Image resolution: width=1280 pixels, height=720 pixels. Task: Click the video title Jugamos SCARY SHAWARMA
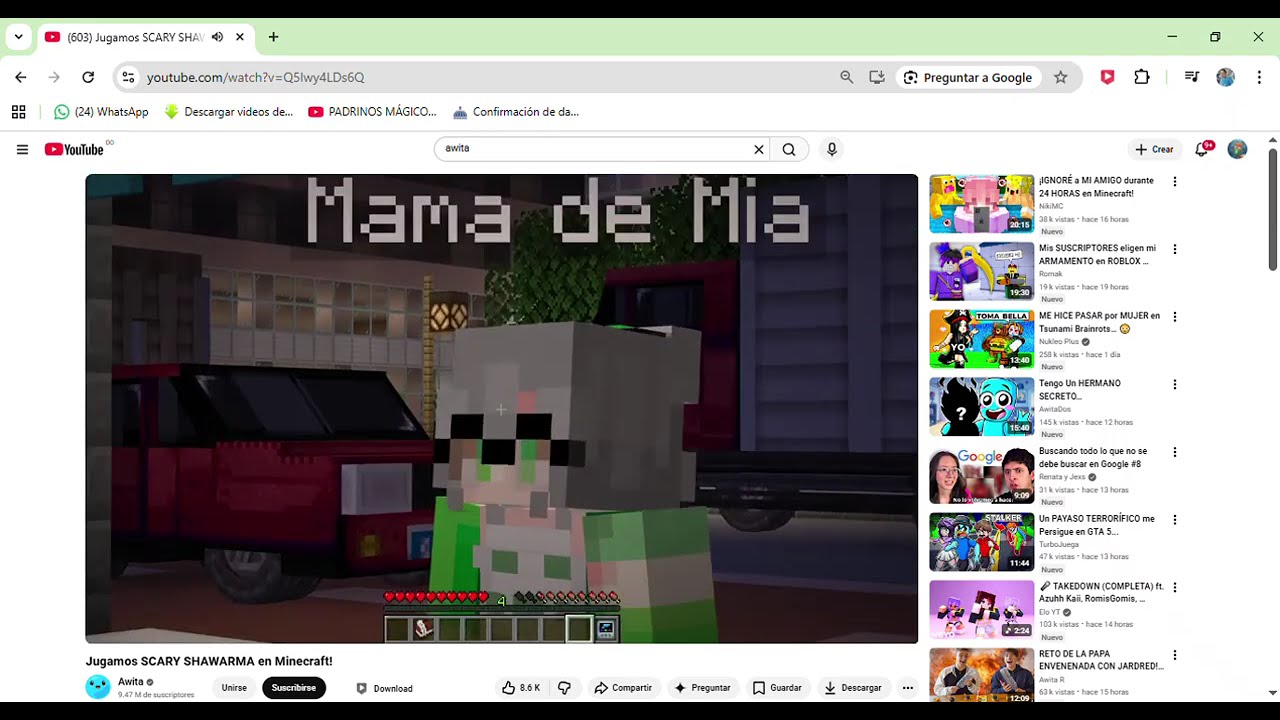click(209, 661)
